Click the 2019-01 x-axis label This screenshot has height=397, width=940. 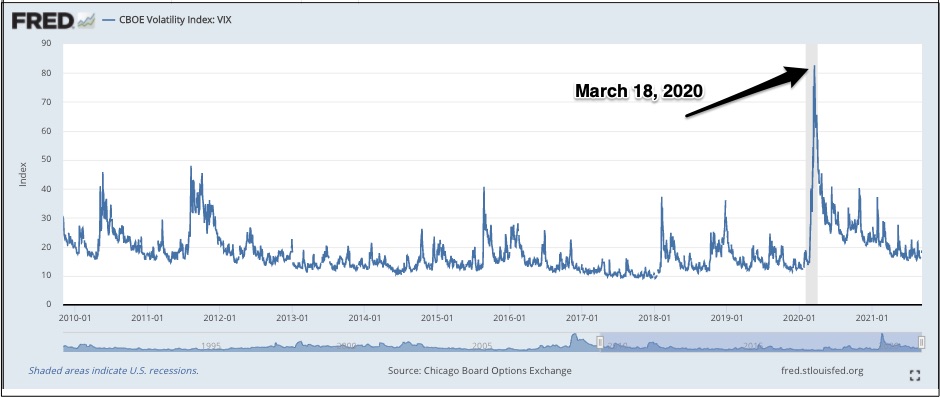727,317
